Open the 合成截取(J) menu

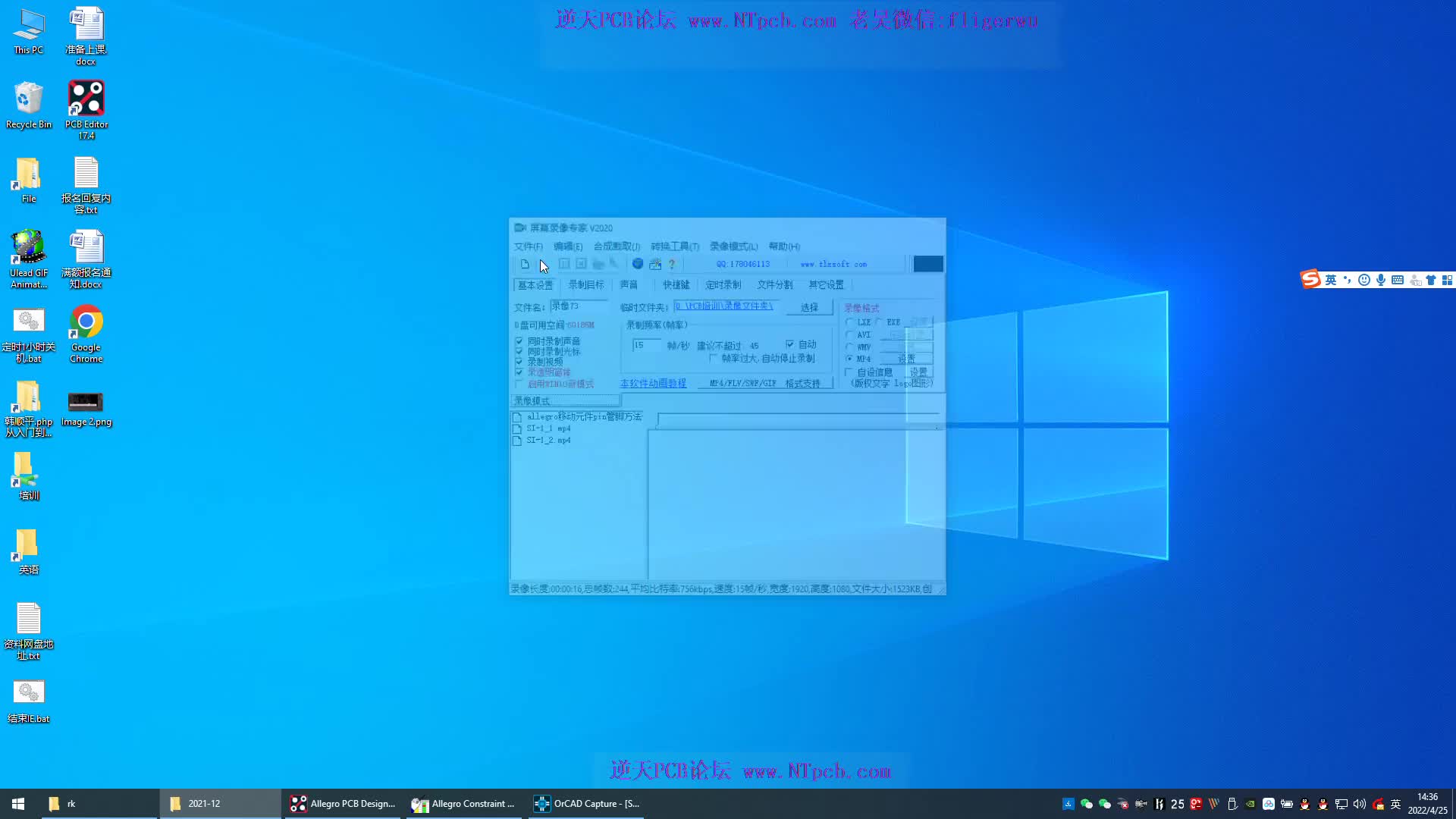[617, 246]
